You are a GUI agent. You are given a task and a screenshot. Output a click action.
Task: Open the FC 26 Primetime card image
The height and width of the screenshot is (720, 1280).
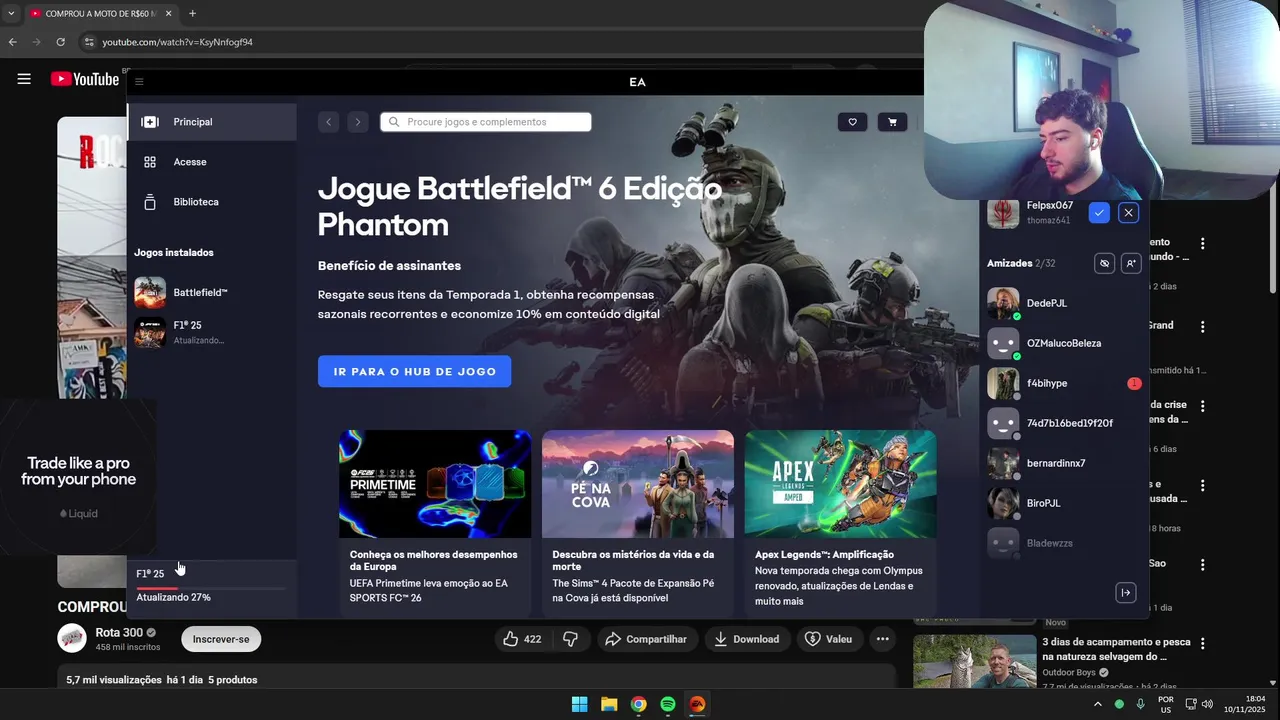click(435, 484)
